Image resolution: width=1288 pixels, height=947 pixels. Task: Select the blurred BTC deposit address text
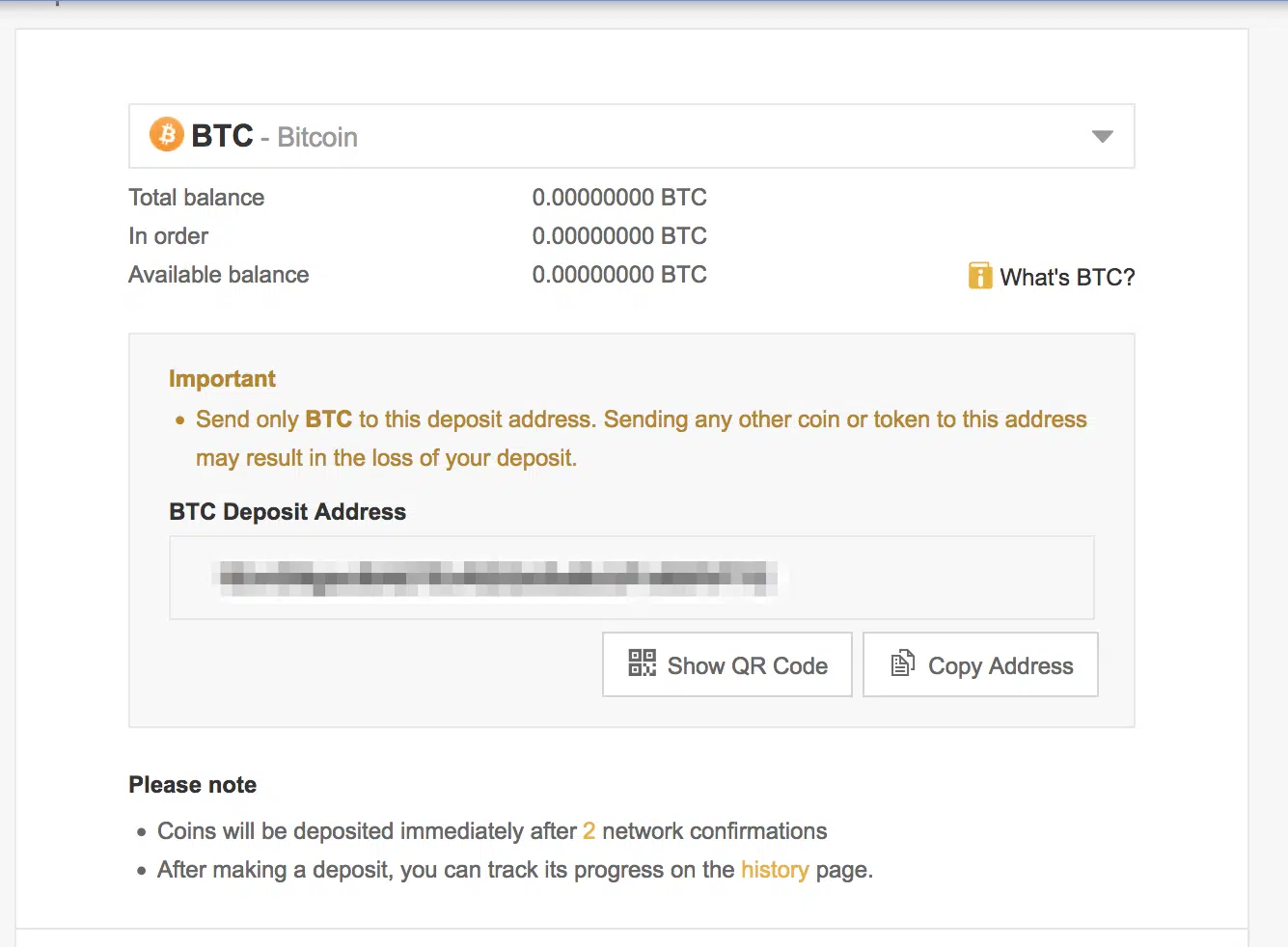(499, 576)
